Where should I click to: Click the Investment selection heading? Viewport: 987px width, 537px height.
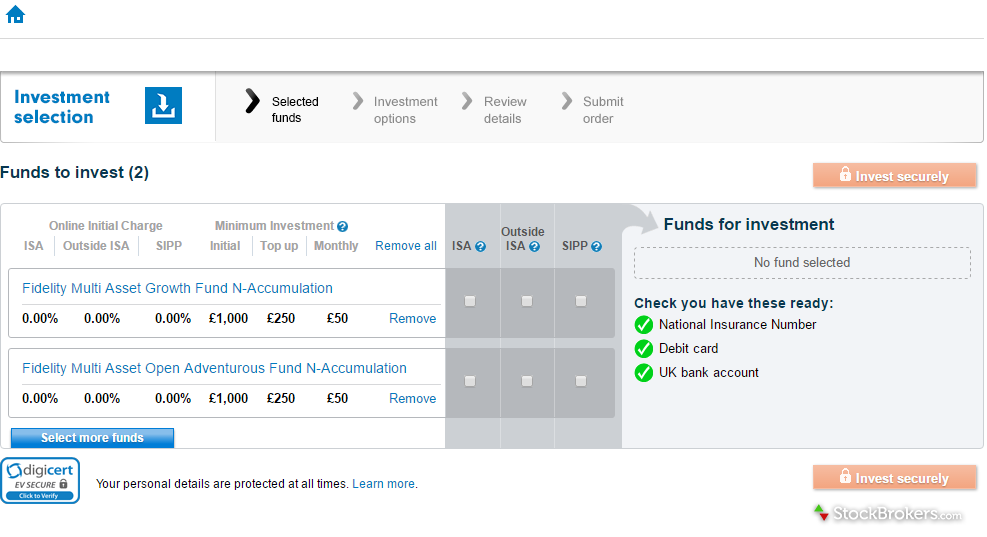[62, 107]
